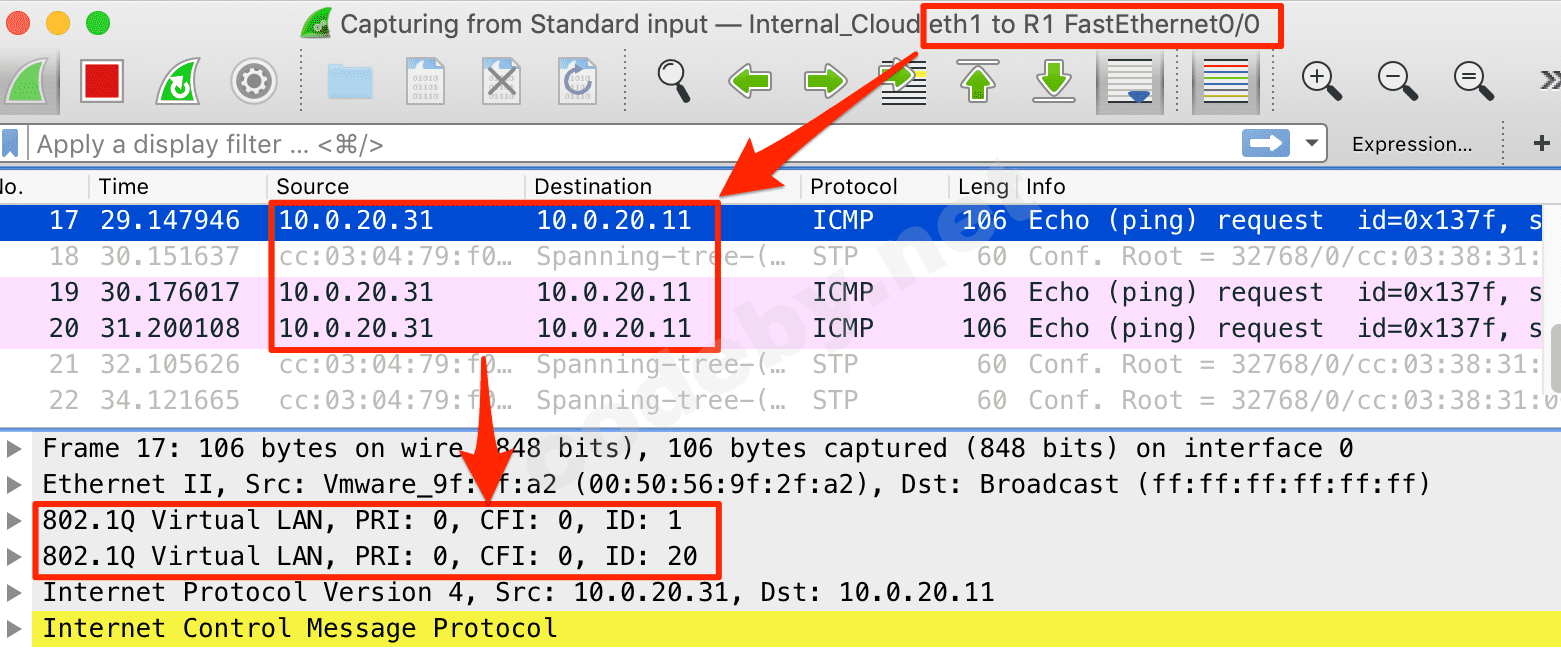Restart the current capture
Image resolution: width=1561 pixels, height=666 pixels.
[178, 82]
